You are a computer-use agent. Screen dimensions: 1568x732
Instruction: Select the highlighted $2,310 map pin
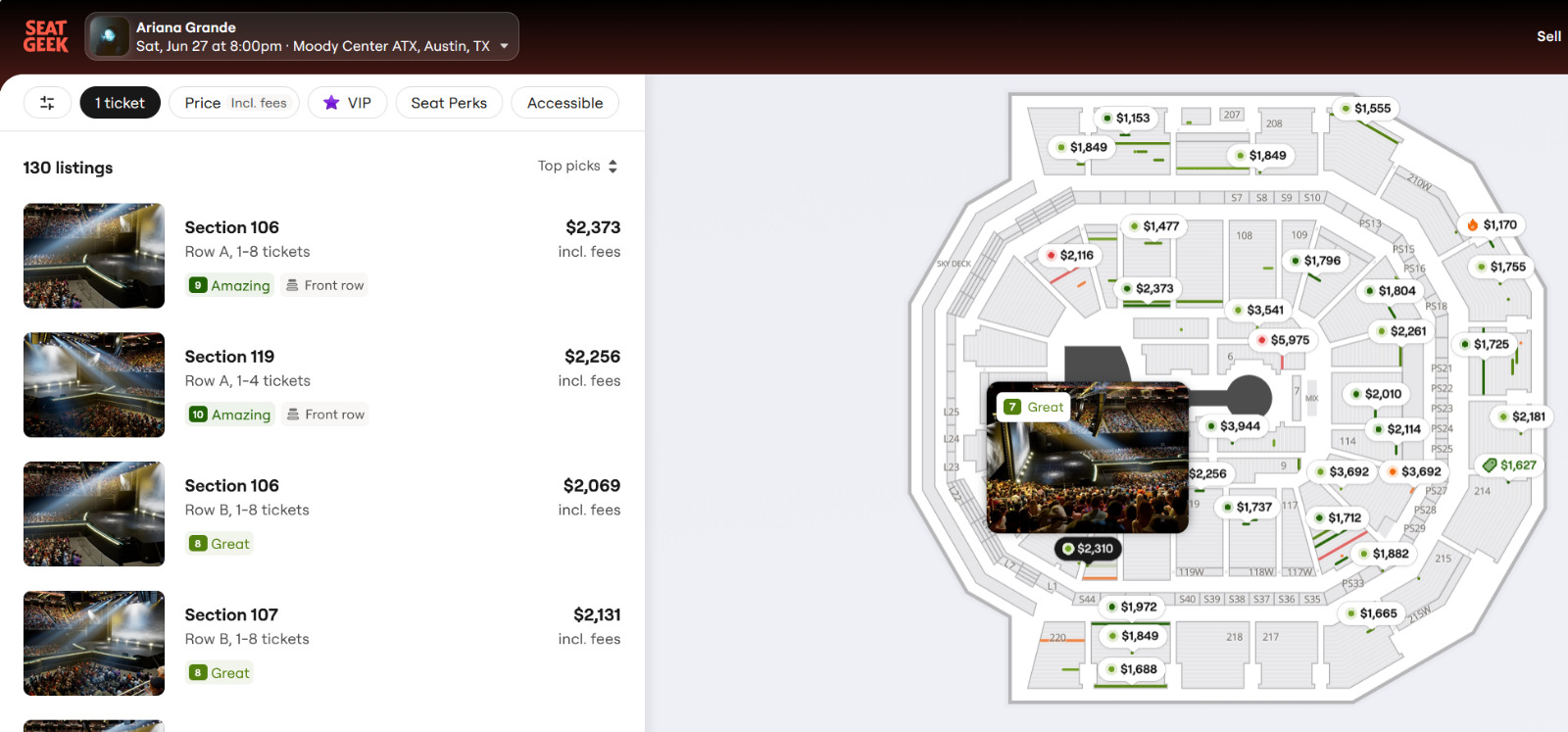click(x=1088, y=549)
